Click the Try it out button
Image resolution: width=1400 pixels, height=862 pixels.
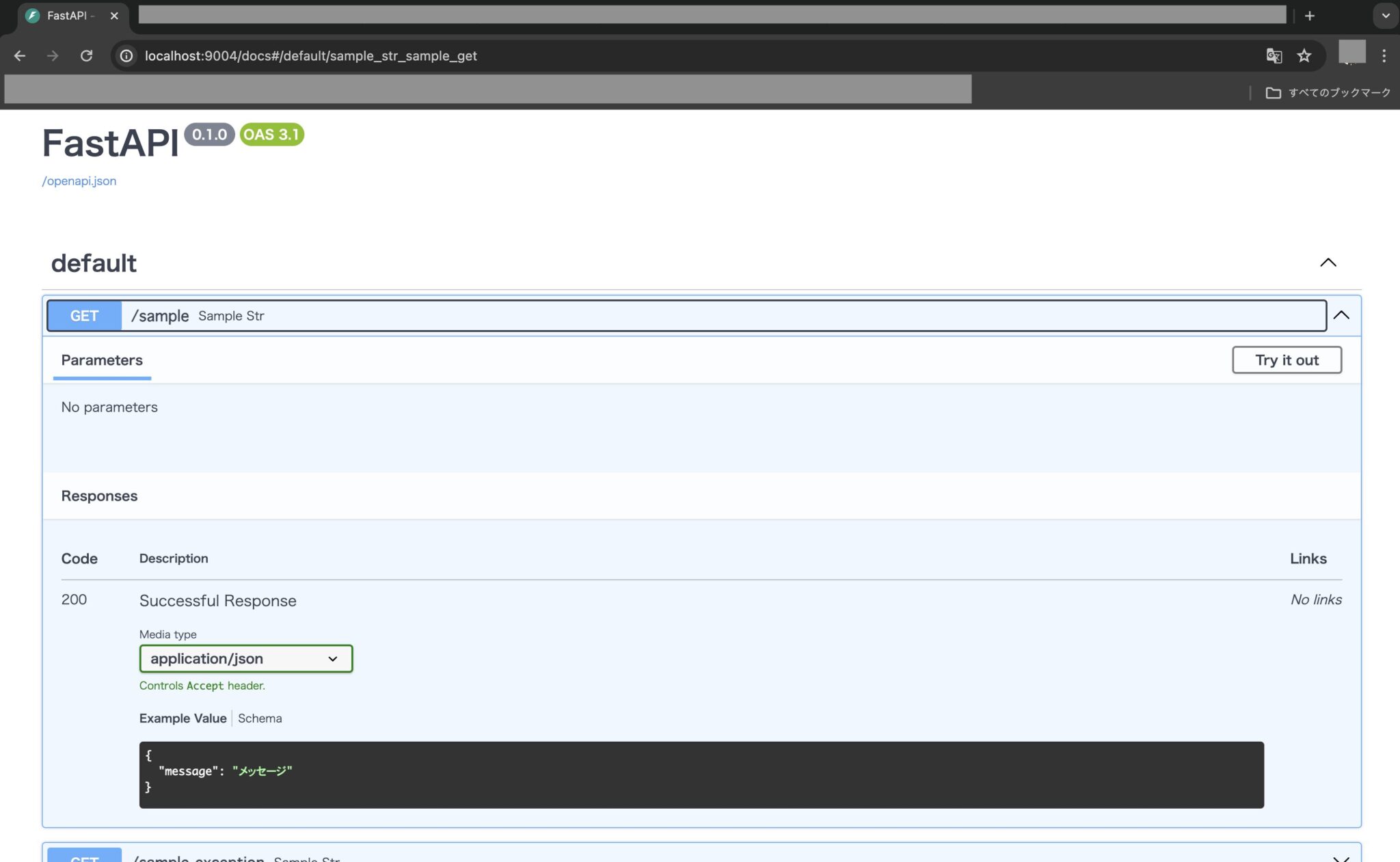[1287, 360]
